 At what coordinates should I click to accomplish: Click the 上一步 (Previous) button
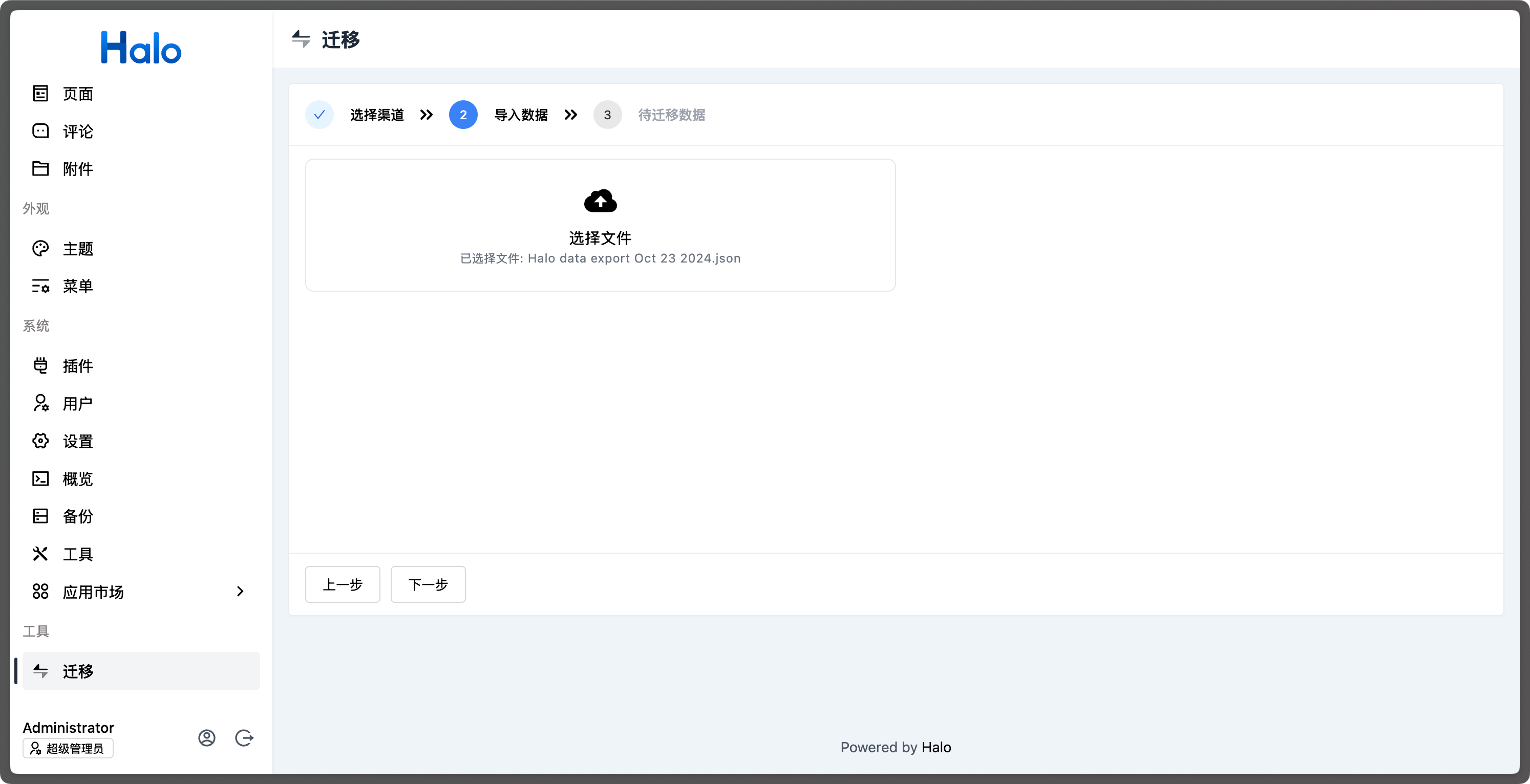click(342, 584)
